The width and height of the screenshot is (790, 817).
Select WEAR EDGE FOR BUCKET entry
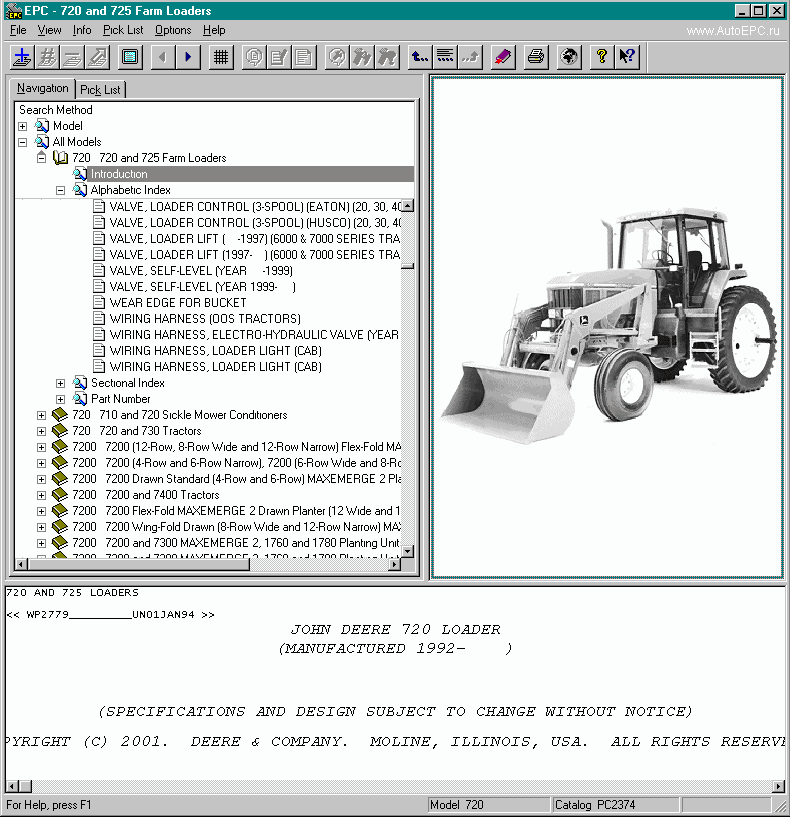(x=178, y=302)
